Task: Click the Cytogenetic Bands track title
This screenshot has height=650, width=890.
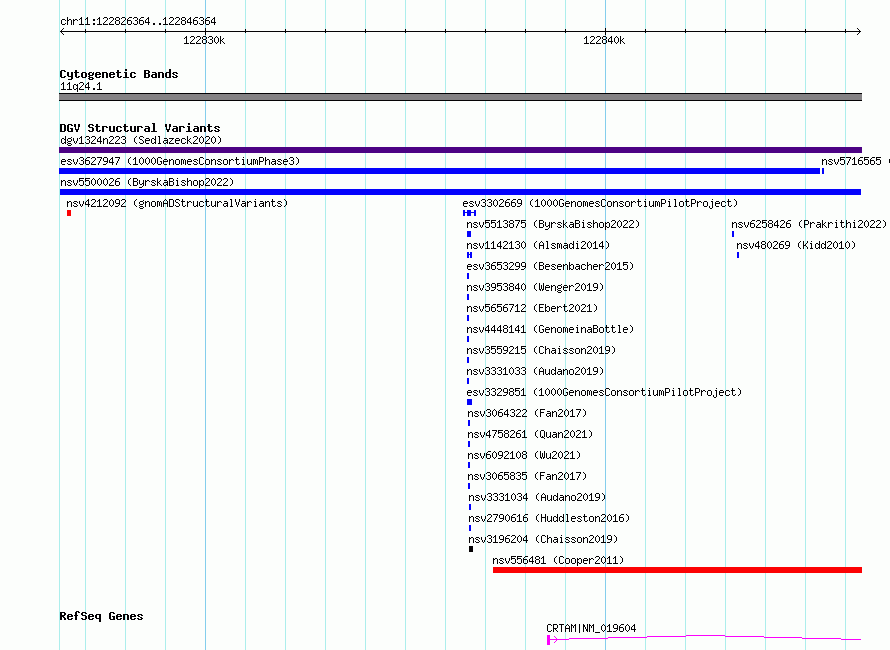Action: [x=119, y=74]
